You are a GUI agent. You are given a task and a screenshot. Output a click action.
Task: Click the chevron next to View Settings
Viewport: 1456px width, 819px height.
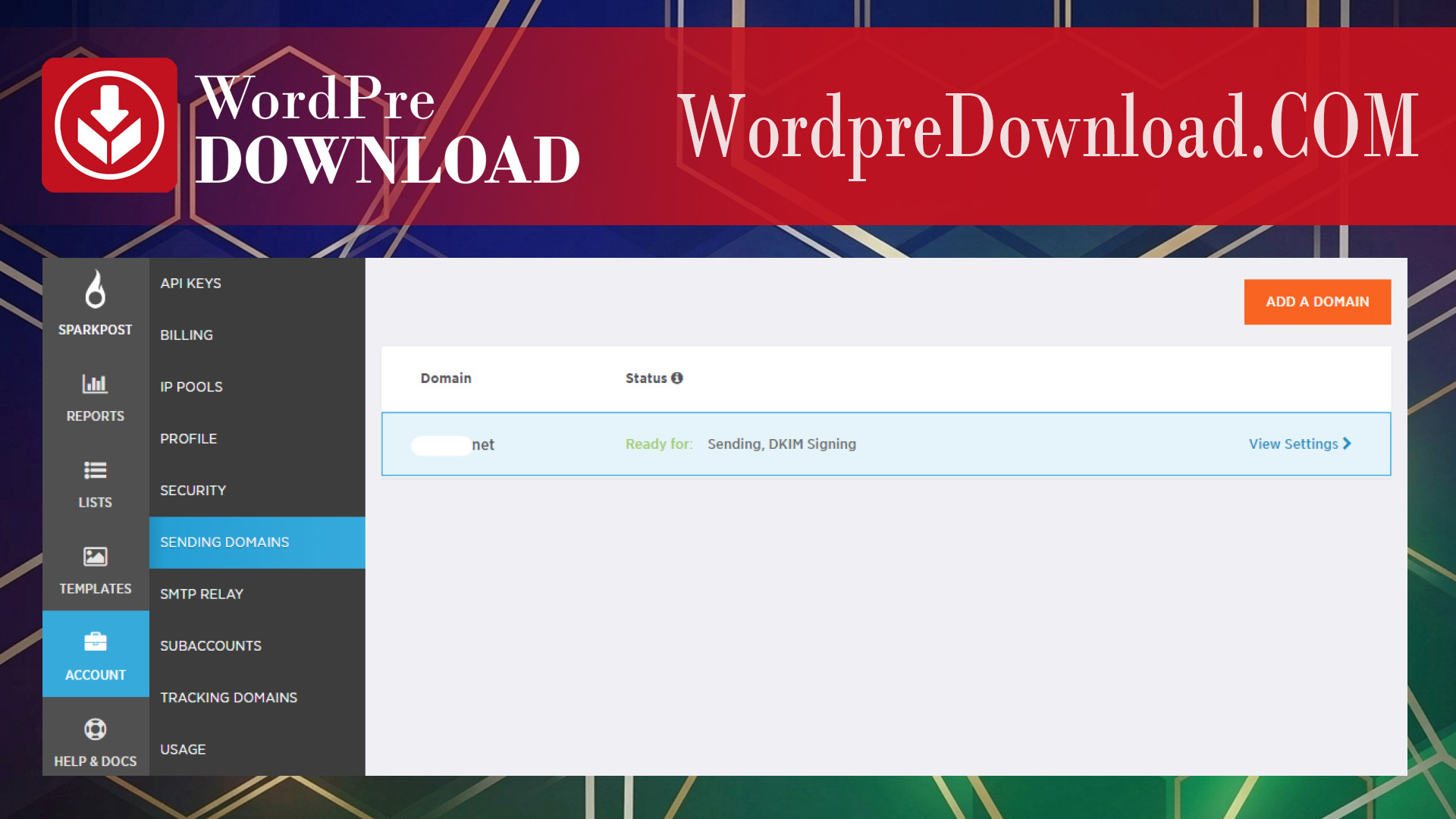[1348, 444]
